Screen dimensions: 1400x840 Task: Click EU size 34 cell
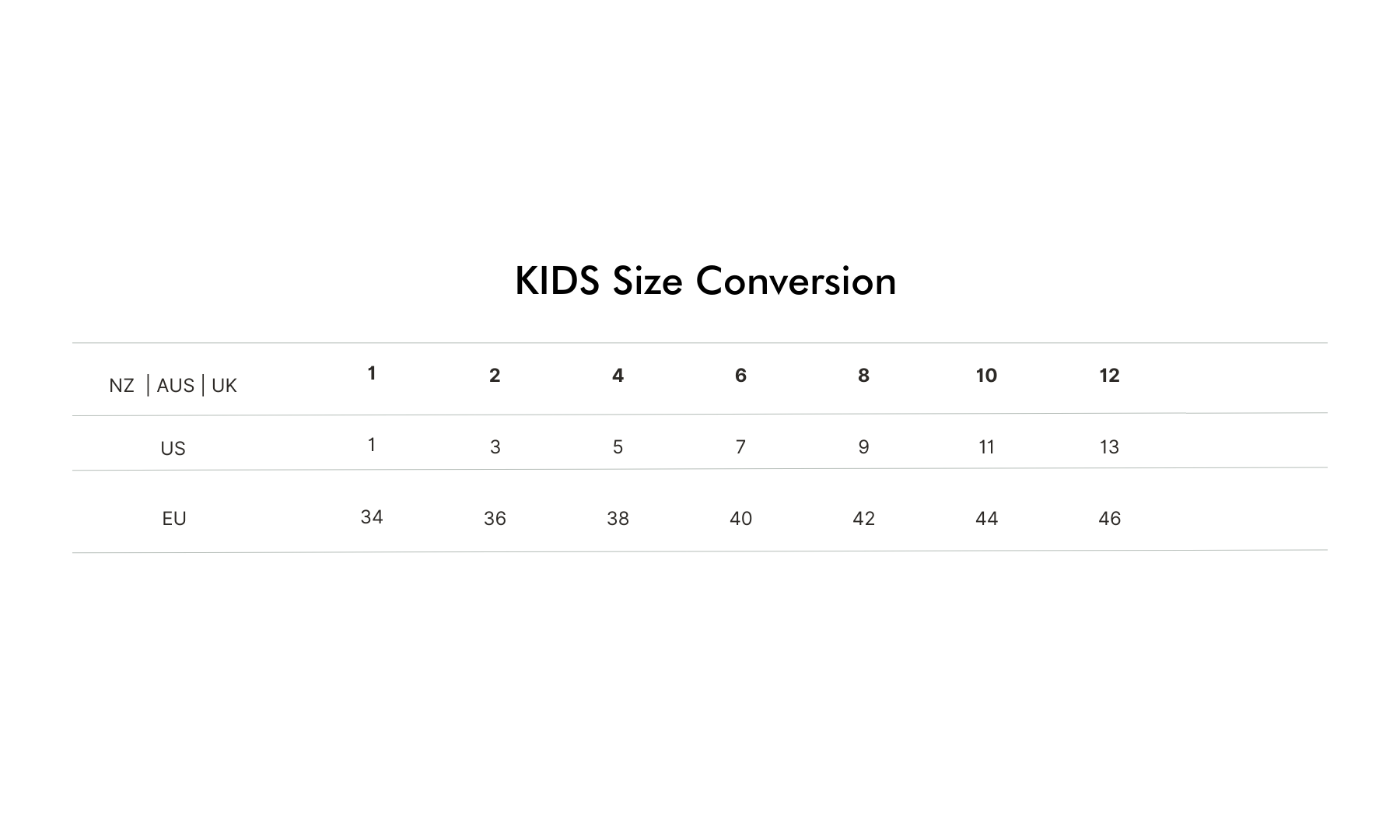(372, 517)
